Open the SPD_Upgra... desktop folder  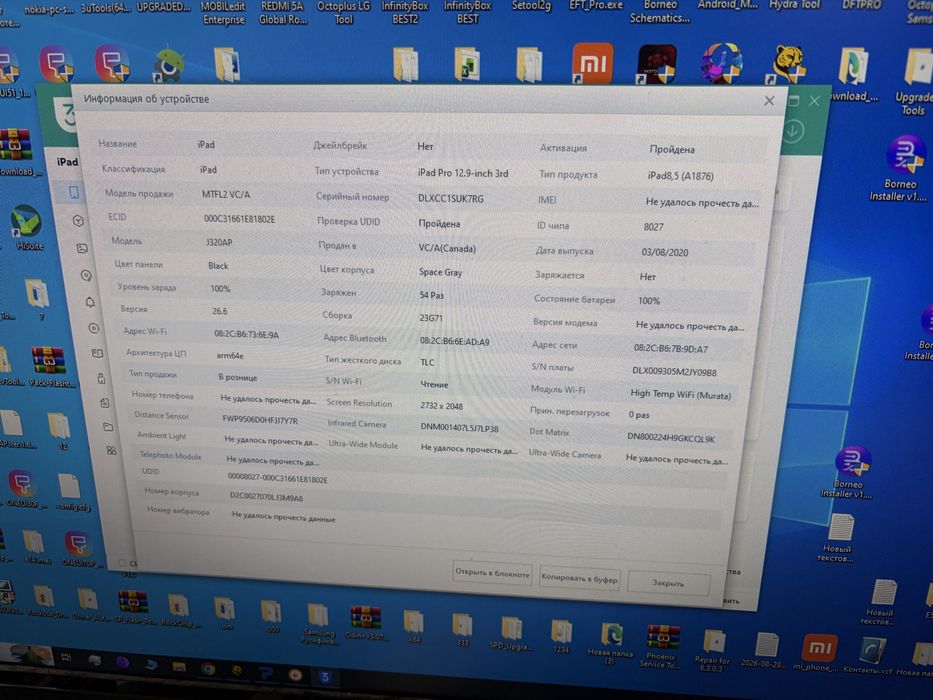(510, 633)
